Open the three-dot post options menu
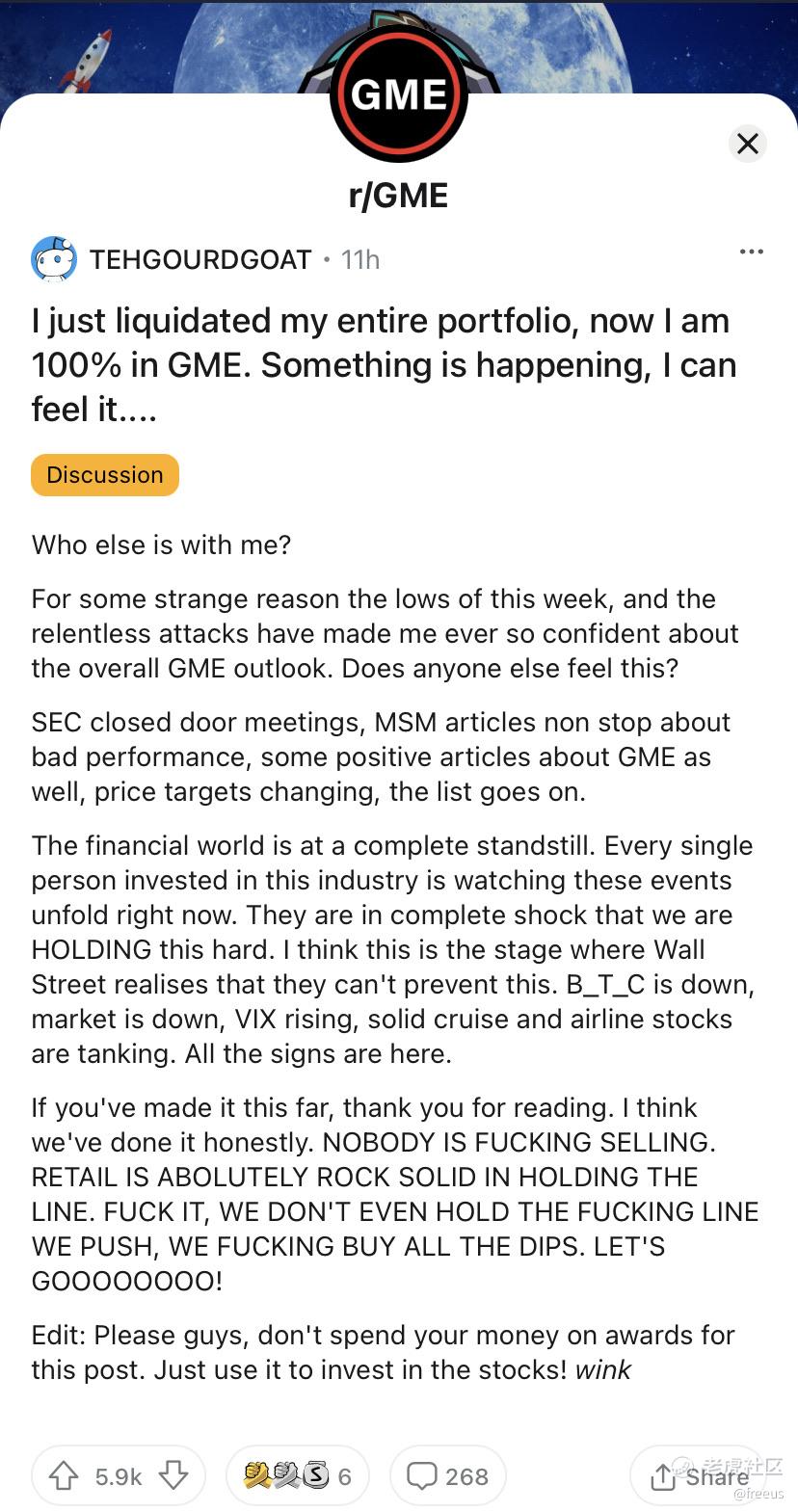The height and width of the screenshot is (1512, 798). tap(751, 252)
